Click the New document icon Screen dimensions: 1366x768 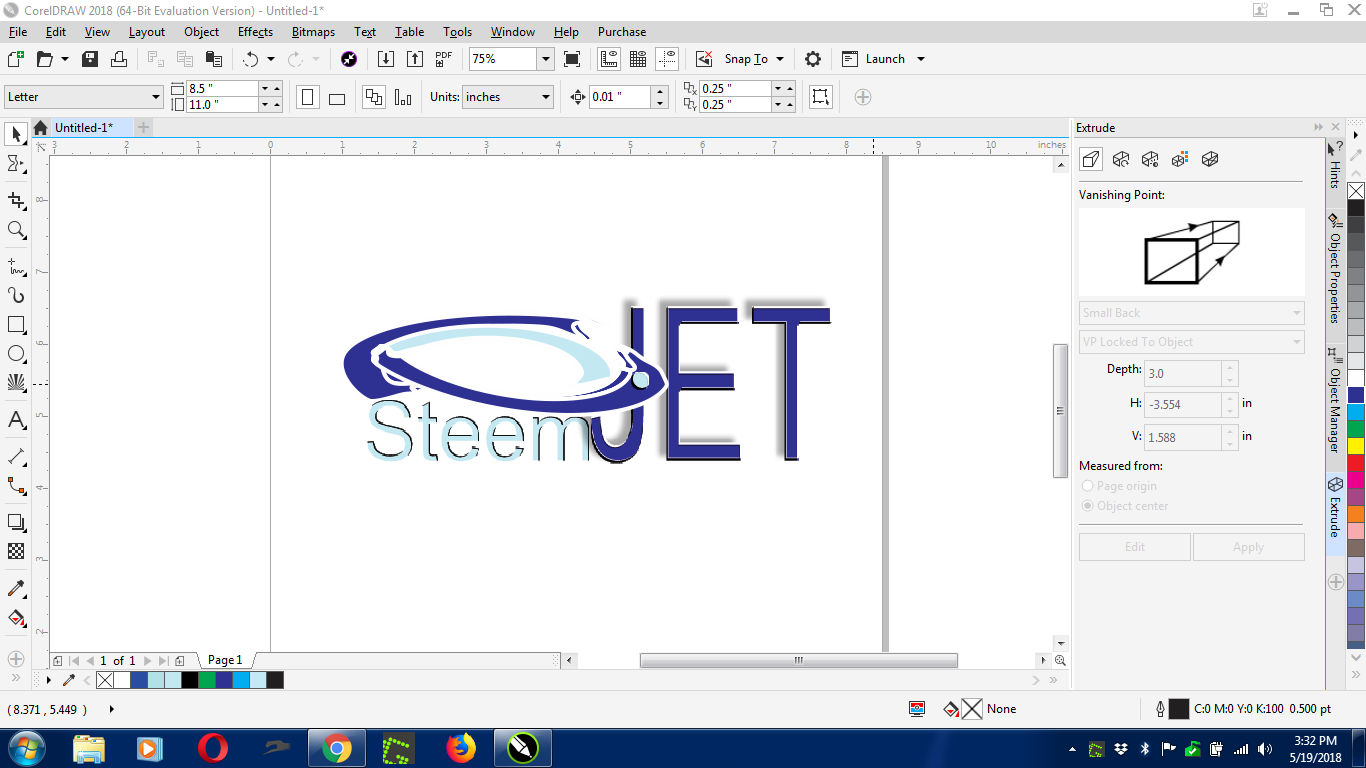[15, 59]
